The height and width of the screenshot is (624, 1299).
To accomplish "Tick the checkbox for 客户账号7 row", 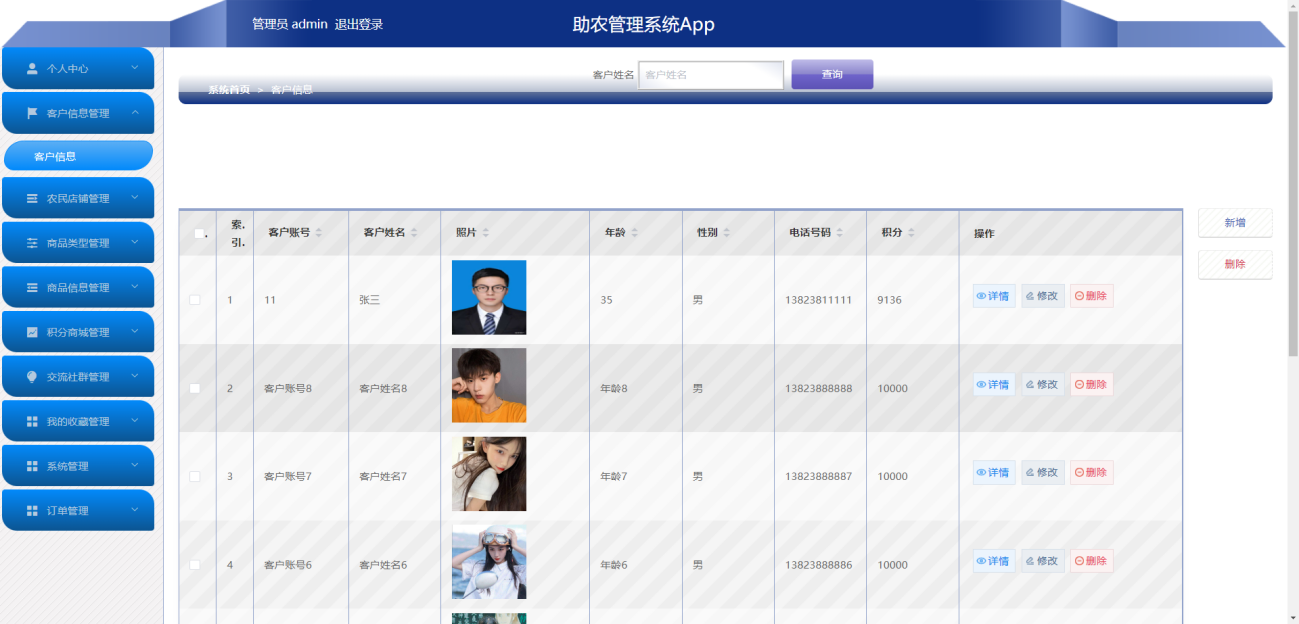I will 195,476.
